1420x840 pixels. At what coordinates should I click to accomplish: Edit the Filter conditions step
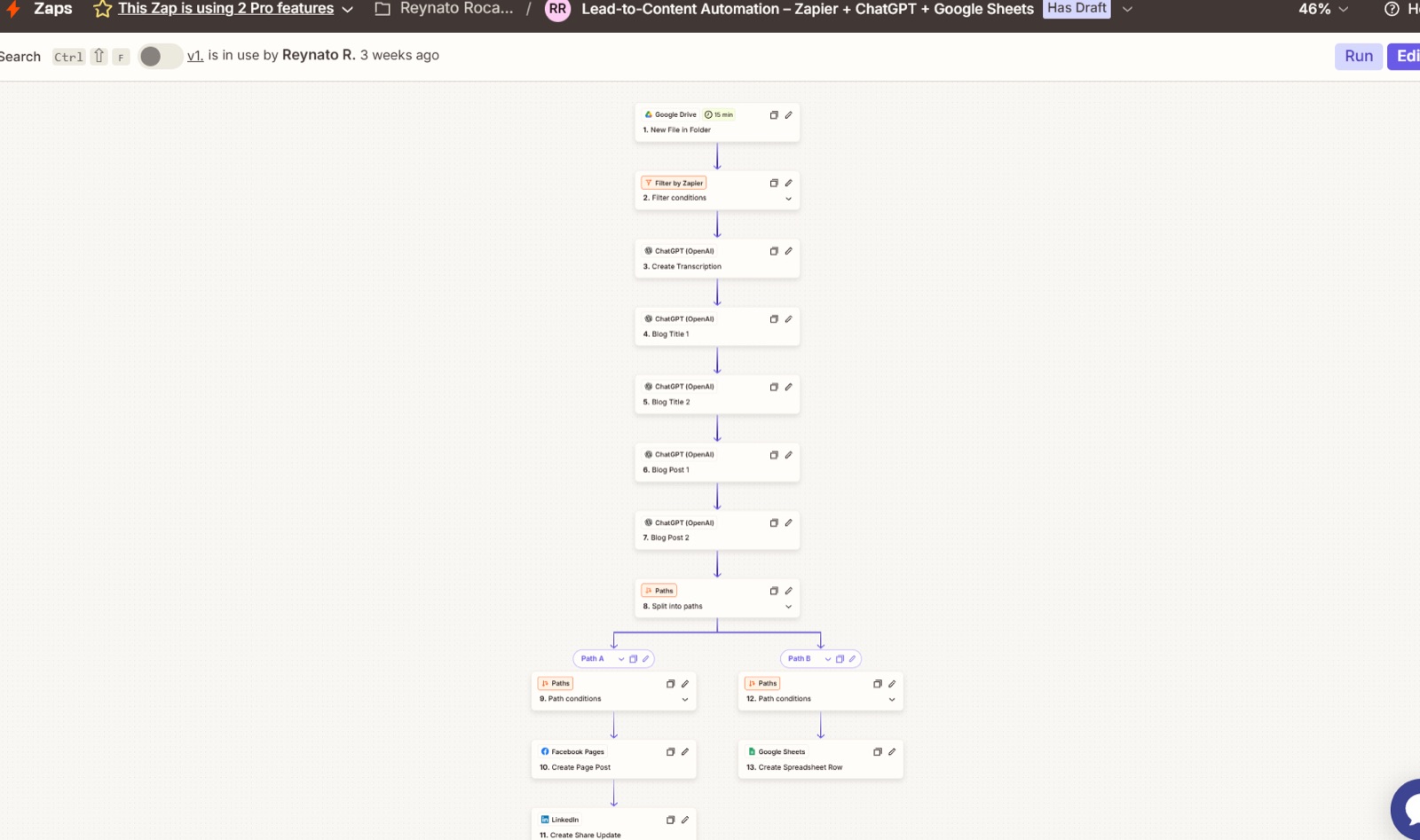788,183
